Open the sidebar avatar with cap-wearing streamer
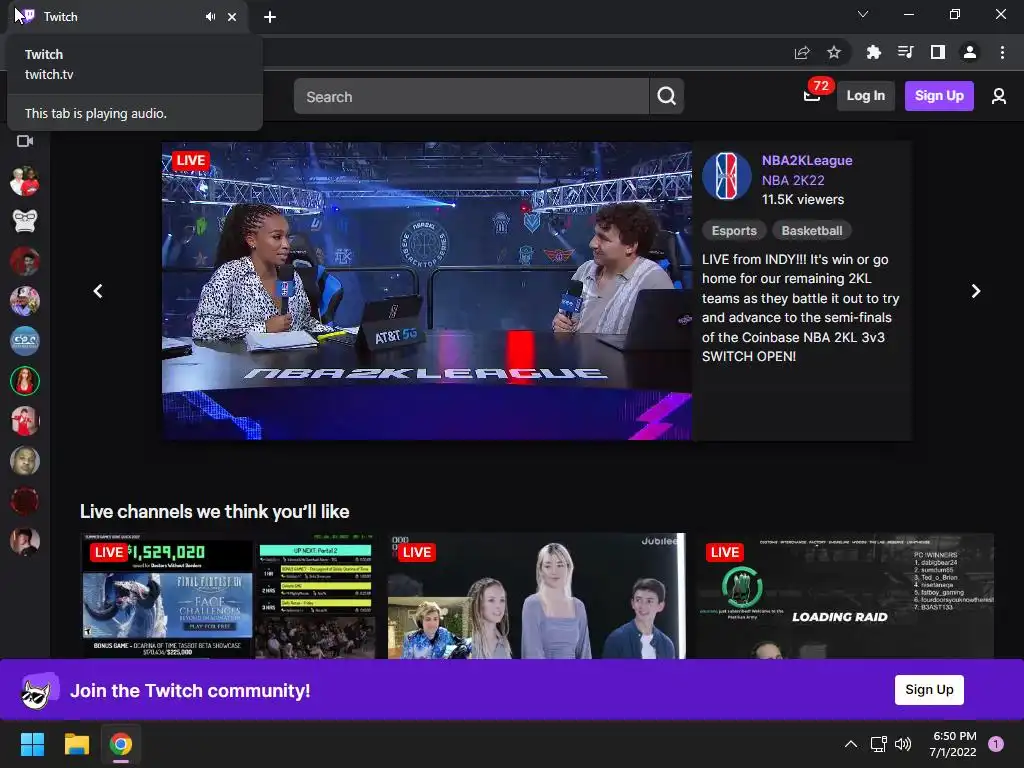Screen dimensions: 1024x768 pyautogui.click(x=25, y=301)
